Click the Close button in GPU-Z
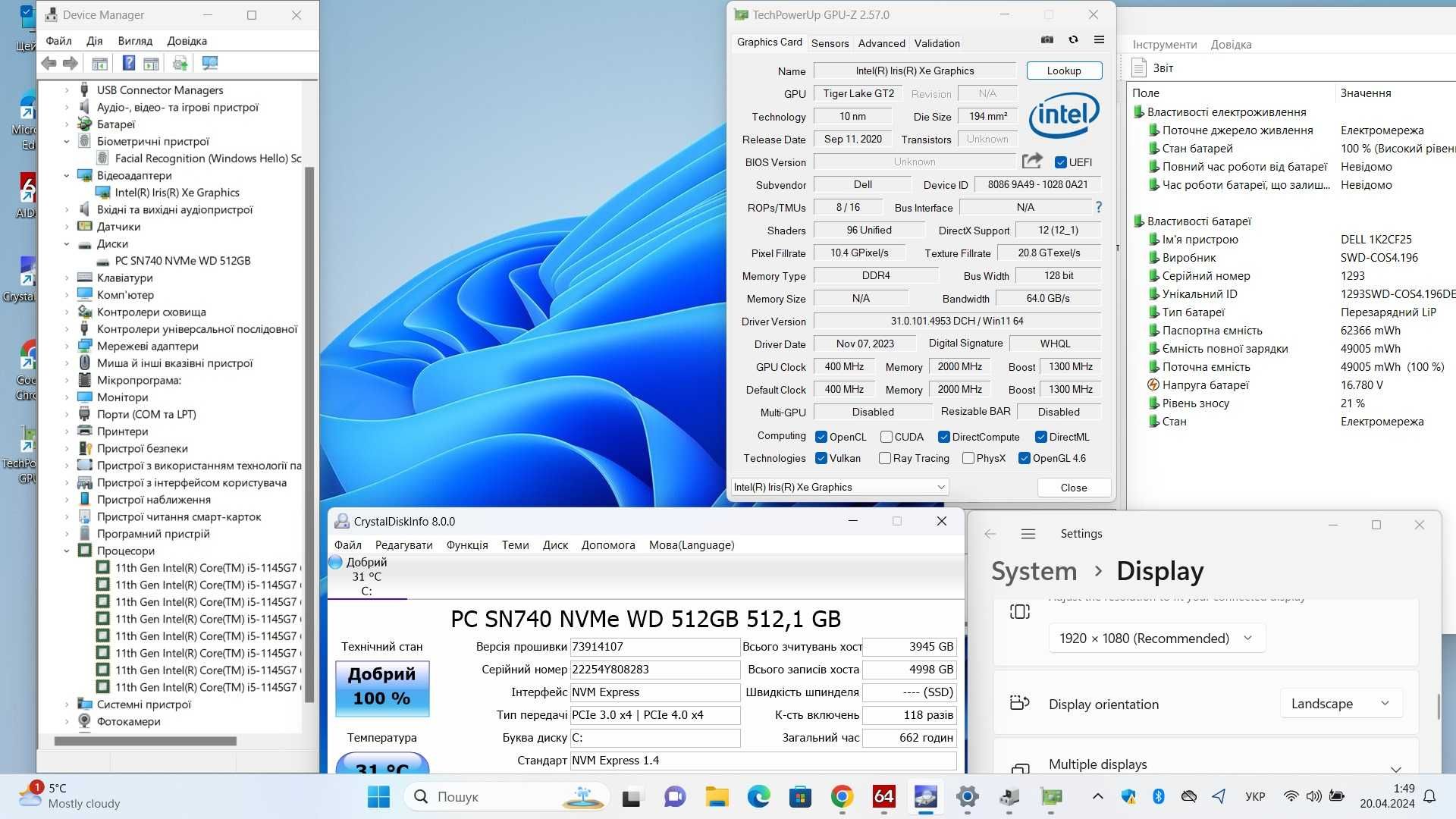 pyautogui.click(x=1074, y=488)
